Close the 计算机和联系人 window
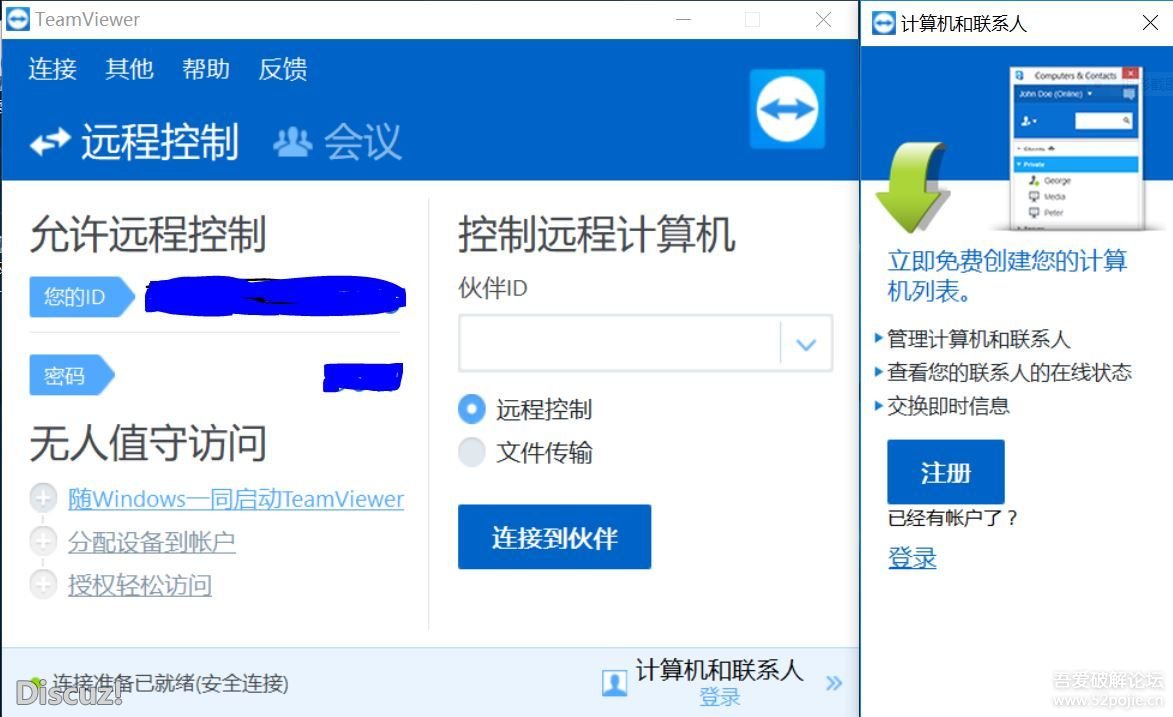Screen dimensions: 1173x717 click(x=1151, y=22)
